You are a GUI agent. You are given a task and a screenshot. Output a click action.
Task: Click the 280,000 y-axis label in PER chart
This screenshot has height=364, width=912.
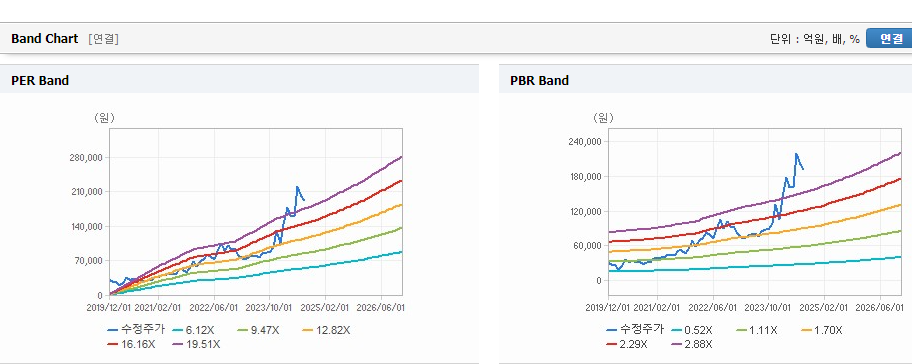pos(86,158)
